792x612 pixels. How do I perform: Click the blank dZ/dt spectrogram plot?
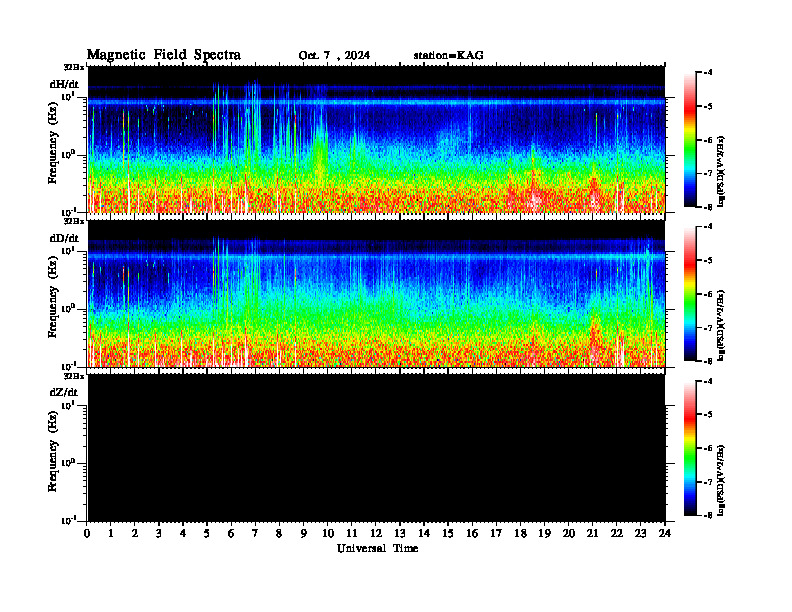coord(376,448)
